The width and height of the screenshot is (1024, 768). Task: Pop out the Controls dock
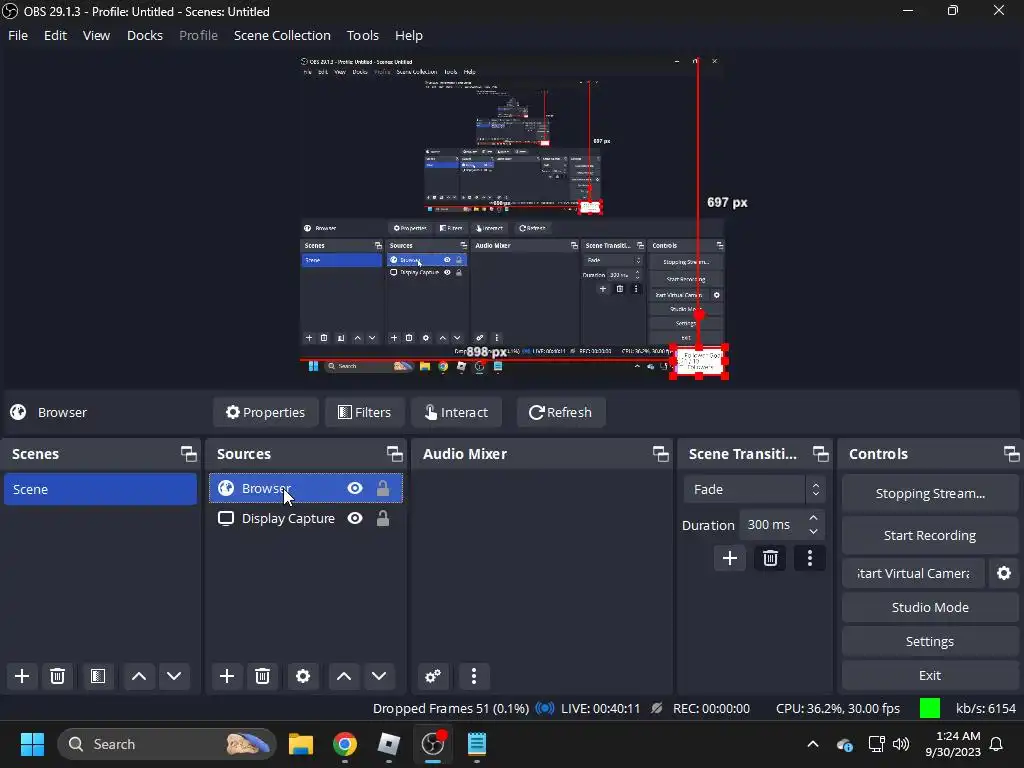(x=1012, y=454)
